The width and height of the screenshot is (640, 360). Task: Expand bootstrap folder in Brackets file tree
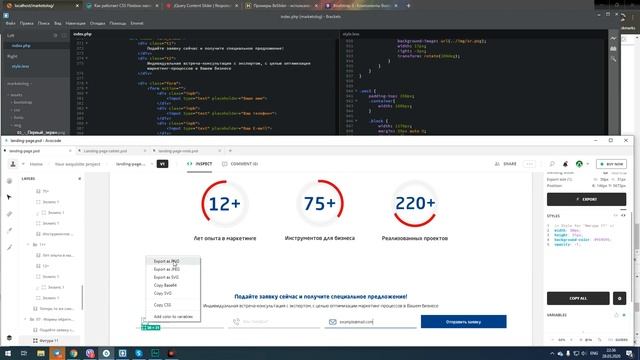pyautogui.click(x=22, y=102)
